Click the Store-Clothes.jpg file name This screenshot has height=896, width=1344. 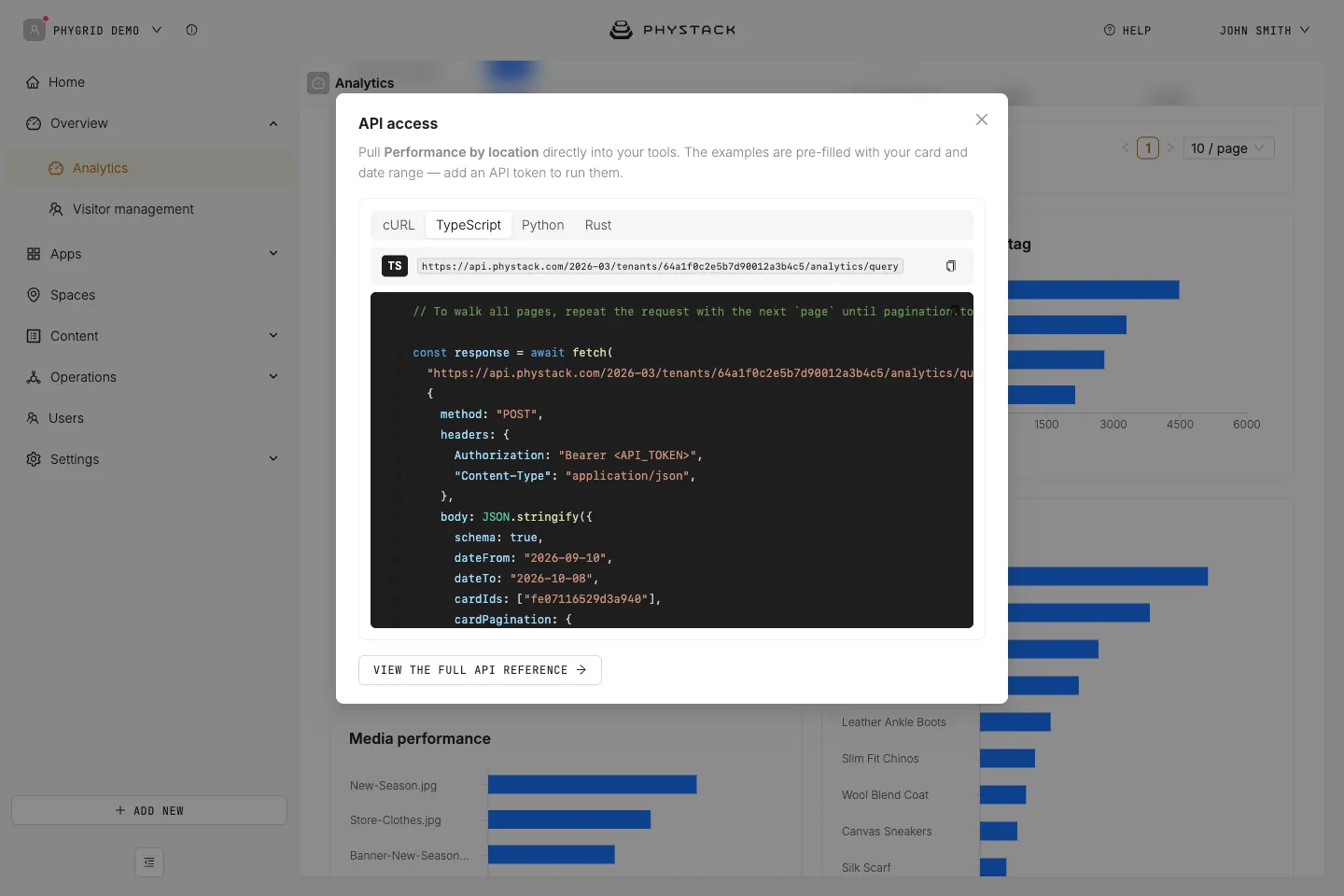pyautogui.click(x=396, y=820)
